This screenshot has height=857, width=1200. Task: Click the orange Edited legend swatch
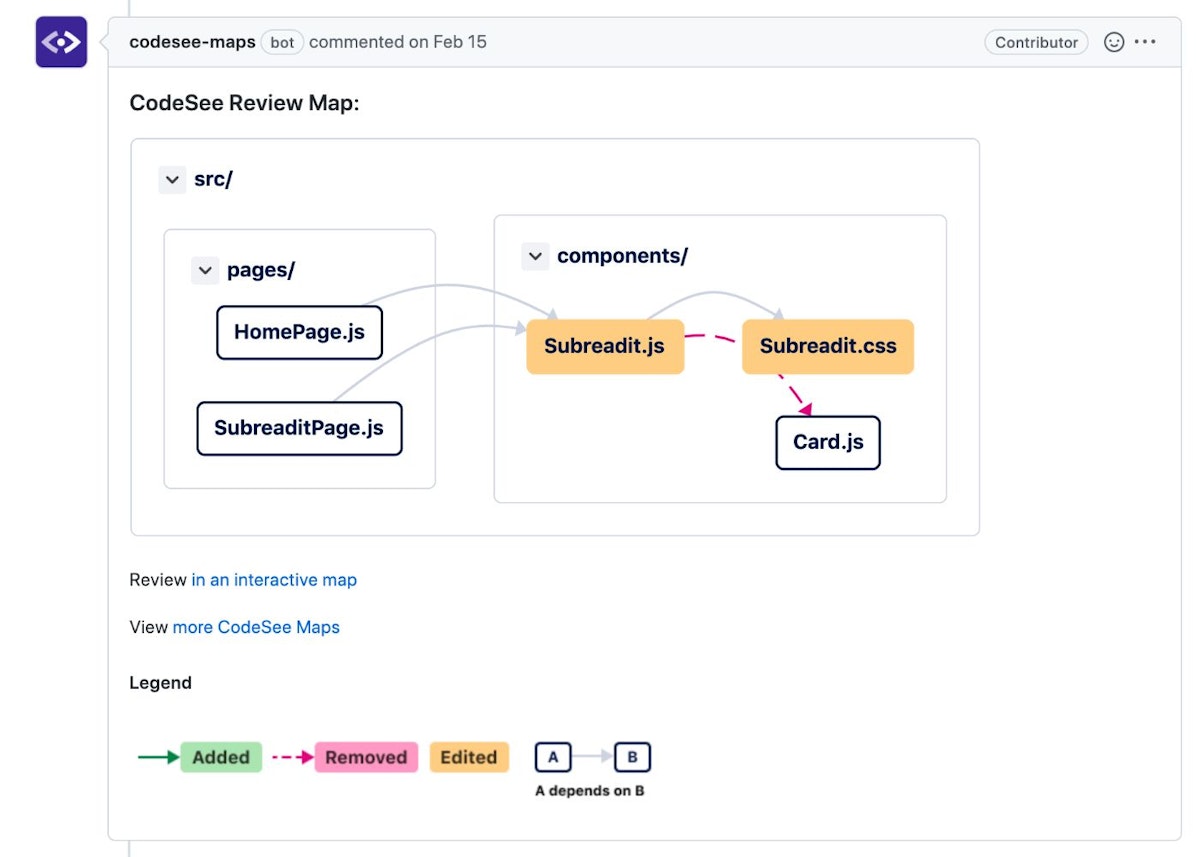[469, 757]
